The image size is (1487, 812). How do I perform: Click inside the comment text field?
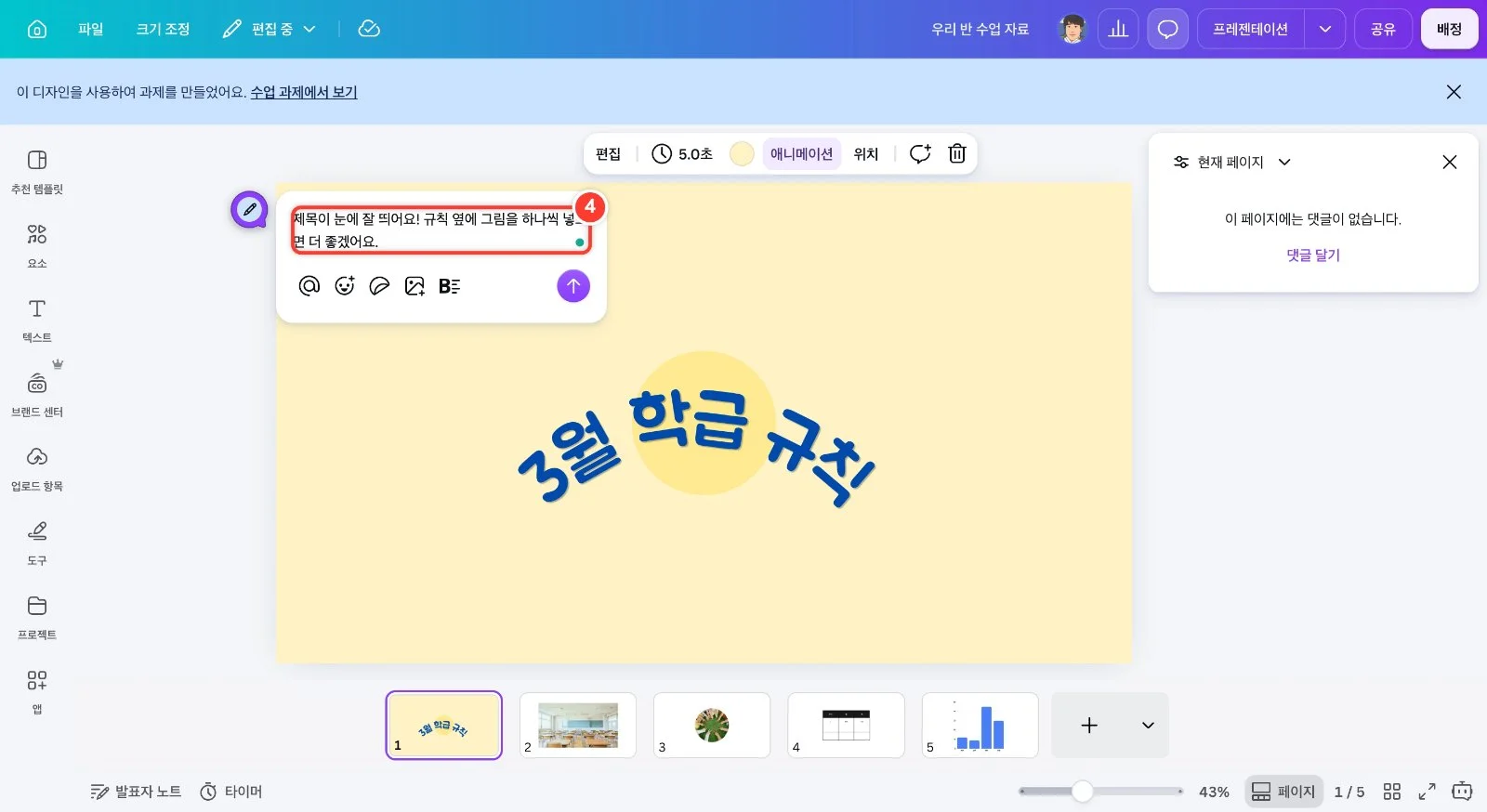pos(441,230)
